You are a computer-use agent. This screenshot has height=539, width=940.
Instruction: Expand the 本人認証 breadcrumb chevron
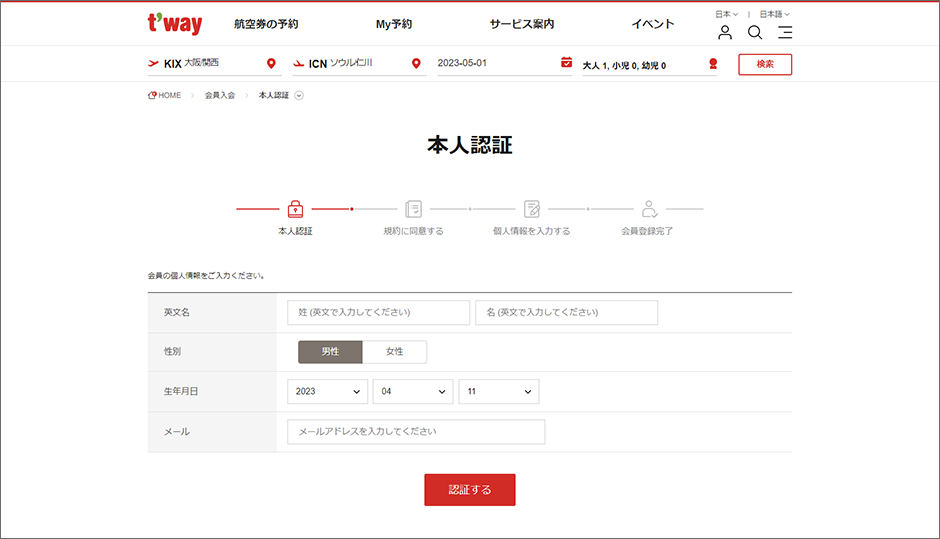coord(299,96)
